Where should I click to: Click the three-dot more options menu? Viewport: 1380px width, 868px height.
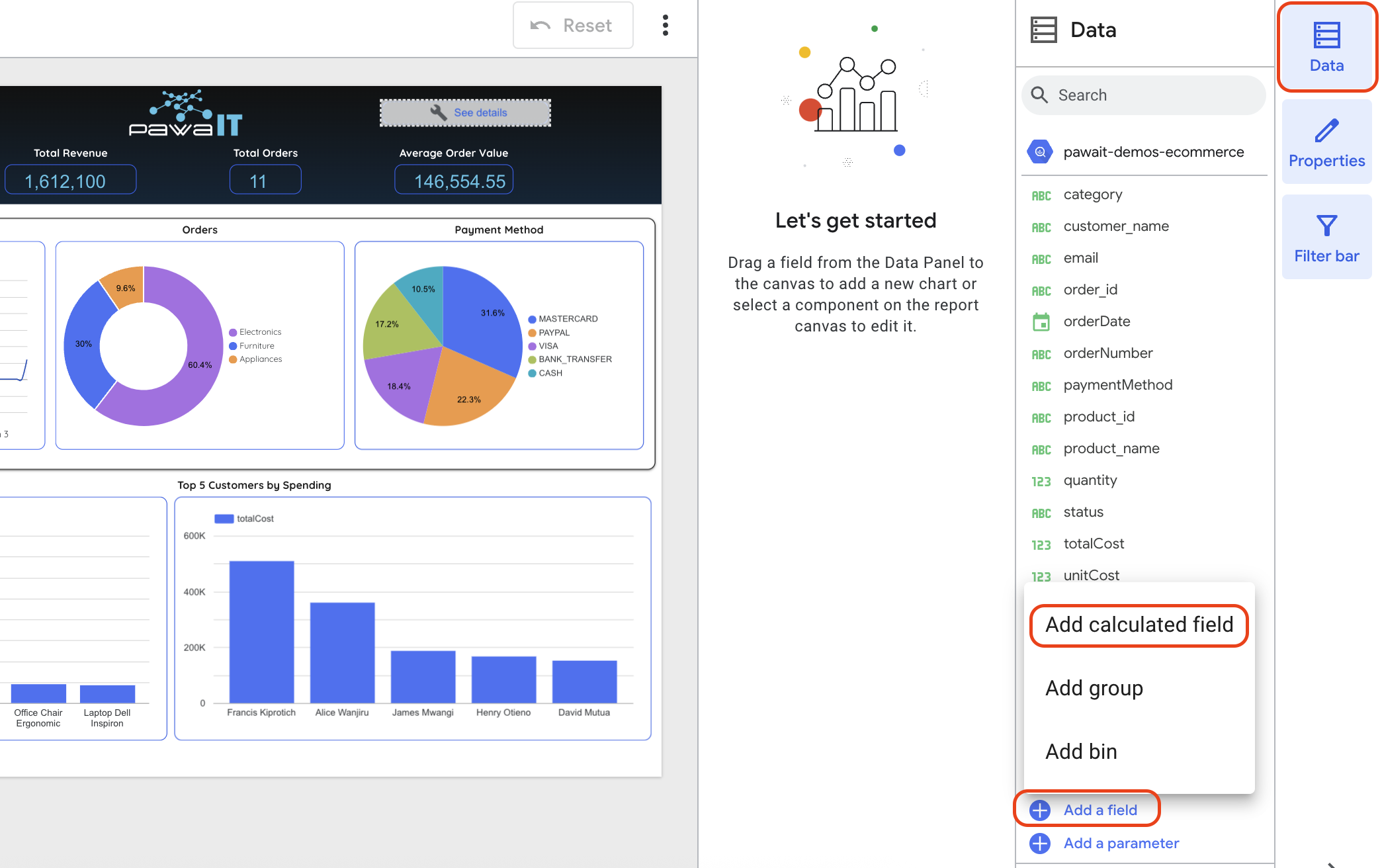click(x=665, y=25)
